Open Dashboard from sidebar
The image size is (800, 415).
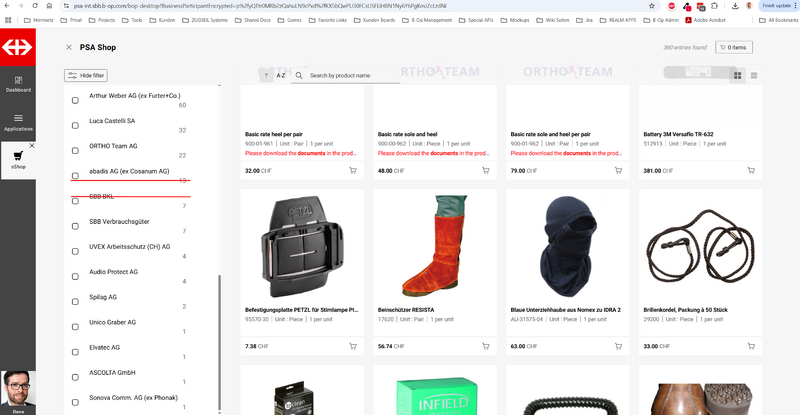click(x=18, y=84)
